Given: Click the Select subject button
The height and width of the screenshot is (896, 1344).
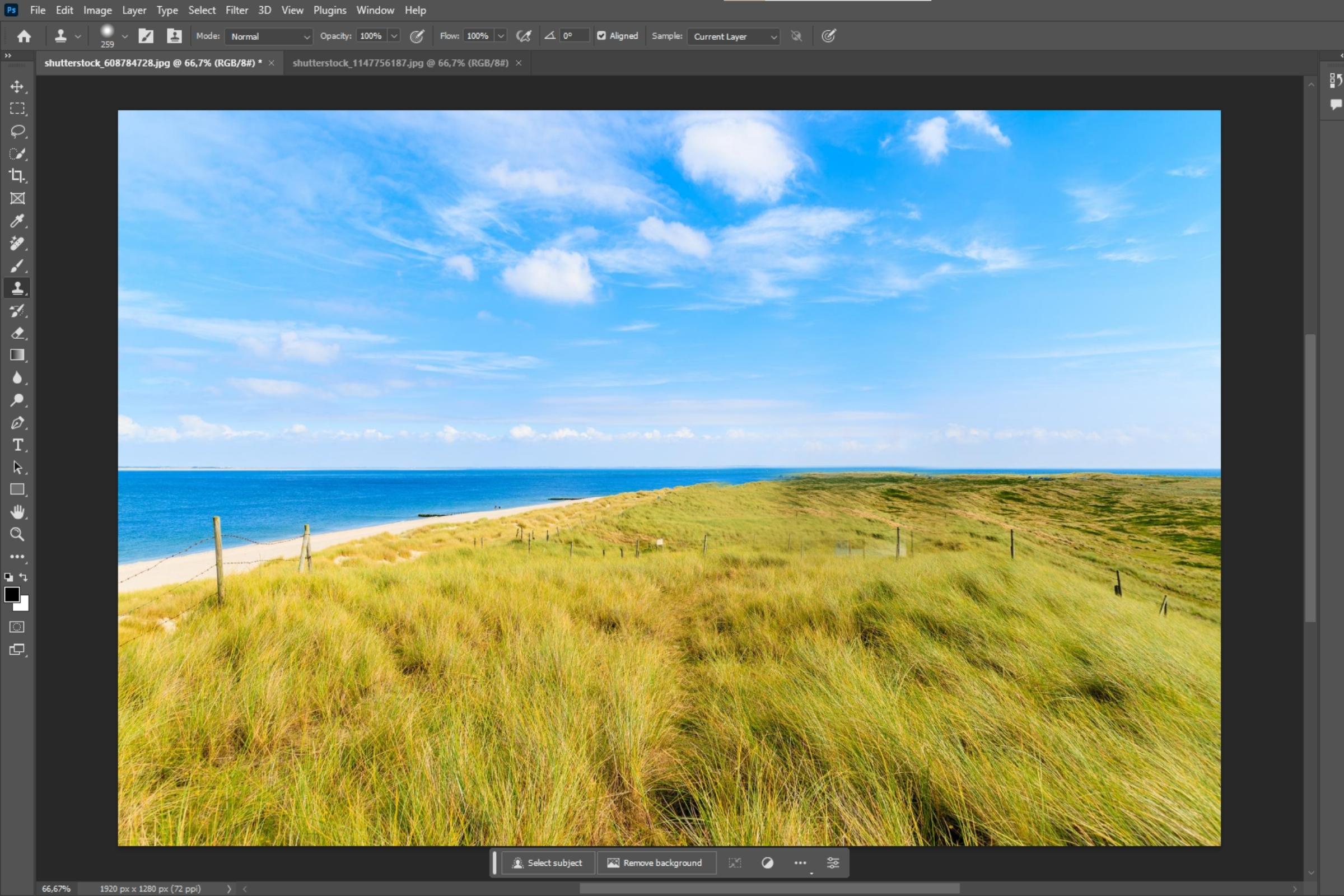Looking at the screenshot, I should (x=548, y=863).
